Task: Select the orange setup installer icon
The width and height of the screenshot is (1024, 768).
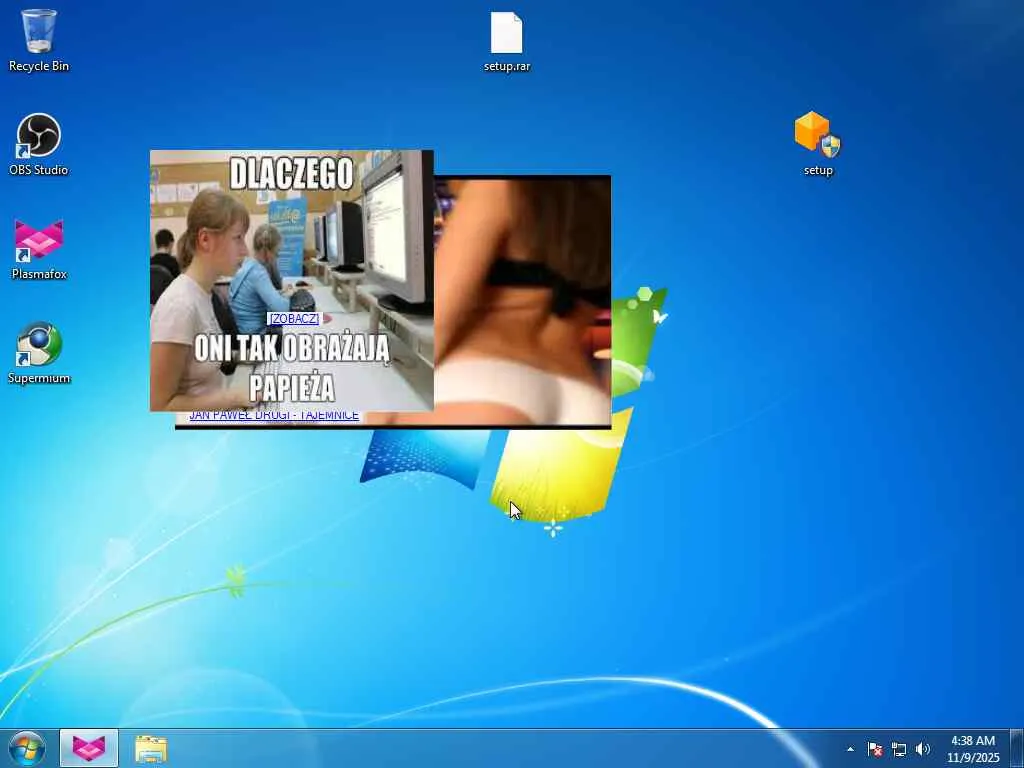Action: point(818,144)
